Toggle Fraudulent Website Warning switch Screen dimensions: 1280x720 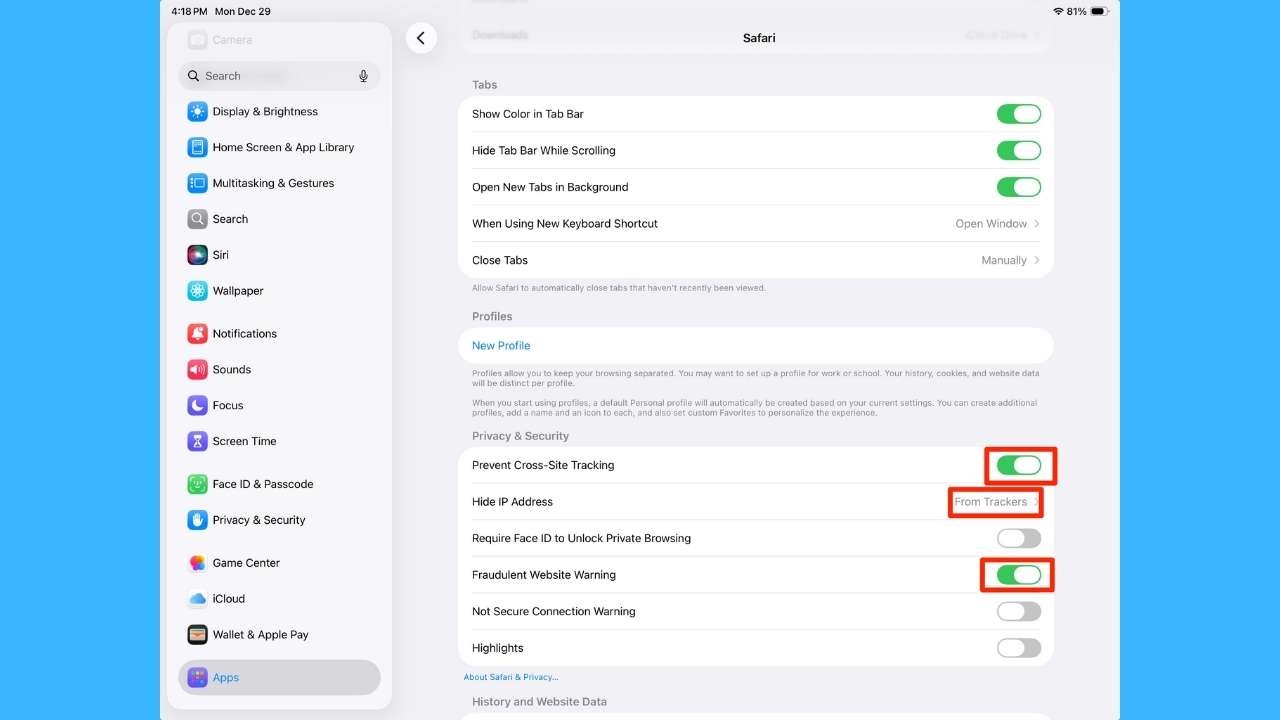1019,575
